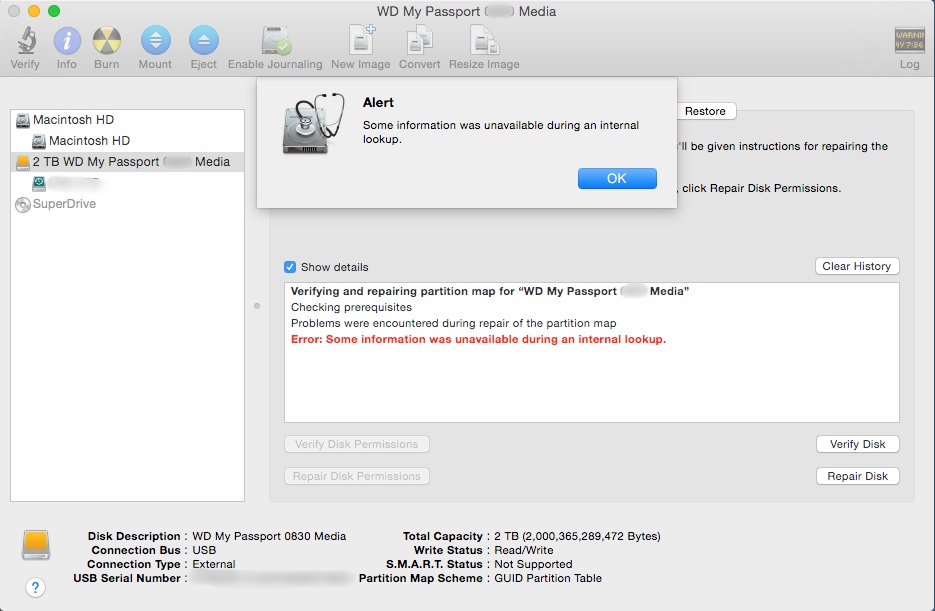Viewport: 935px width, 611px height.
Task: Dismiss the alert with OK
Action: pyautogui.click(x=617, y=178)
